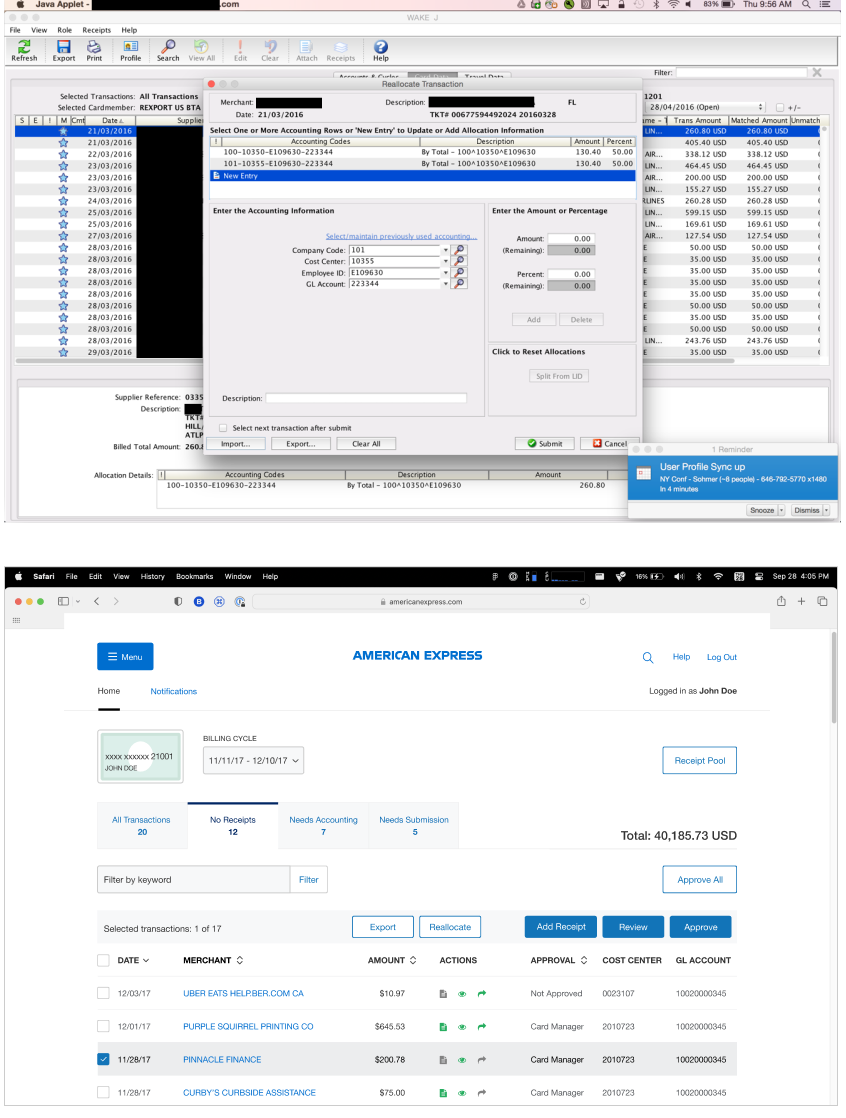The width and height of the screenshot is (846, 1118).
Task: Open Receipts menu in Java Applet
Action: click(x=96, y=30)
